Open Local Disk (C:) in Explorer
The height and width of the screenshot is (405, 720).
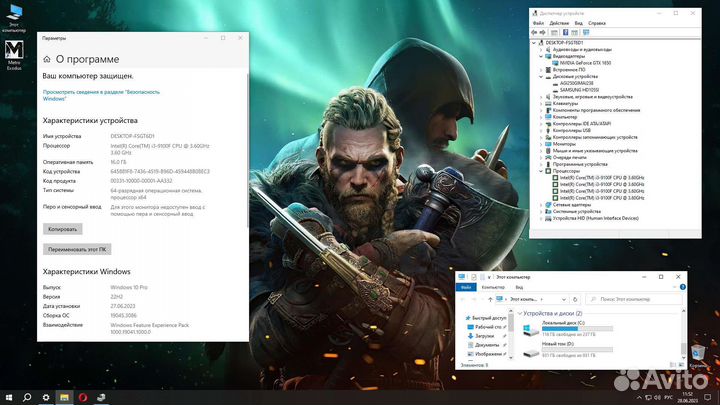pos(568,329)
